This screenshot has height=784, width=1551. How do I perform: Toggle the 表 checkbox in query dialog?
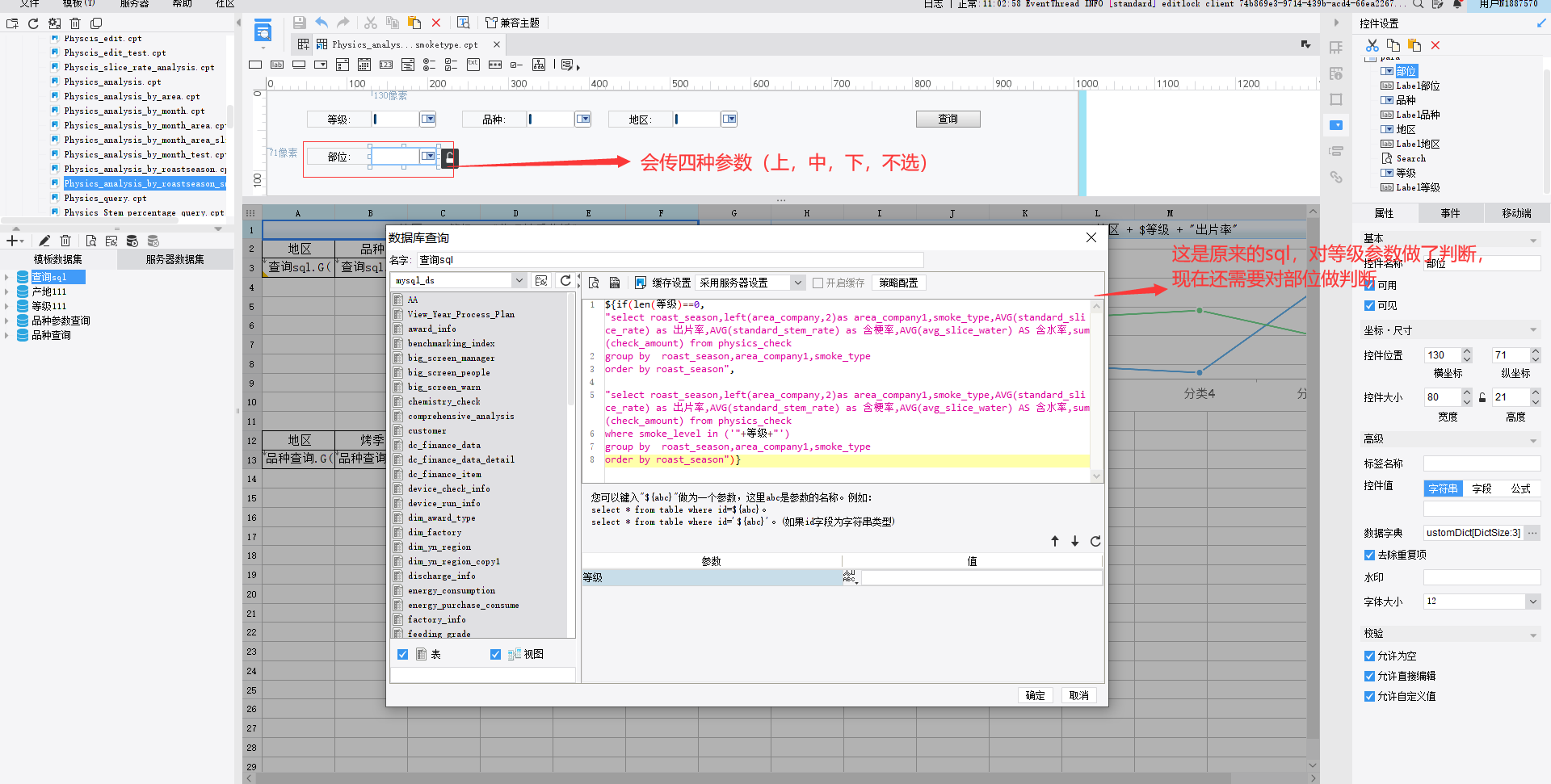(402, 654)
